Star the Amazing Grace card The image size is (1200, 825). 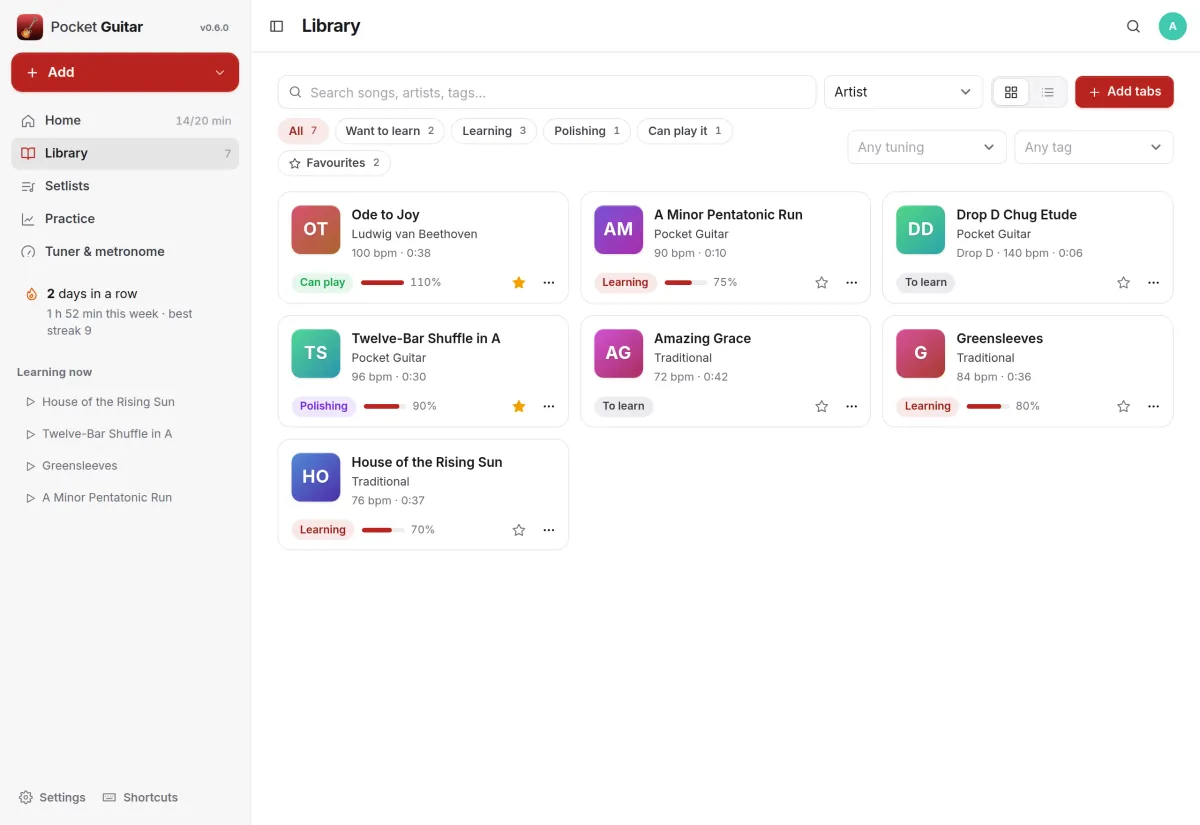click(x=822, y=406)
